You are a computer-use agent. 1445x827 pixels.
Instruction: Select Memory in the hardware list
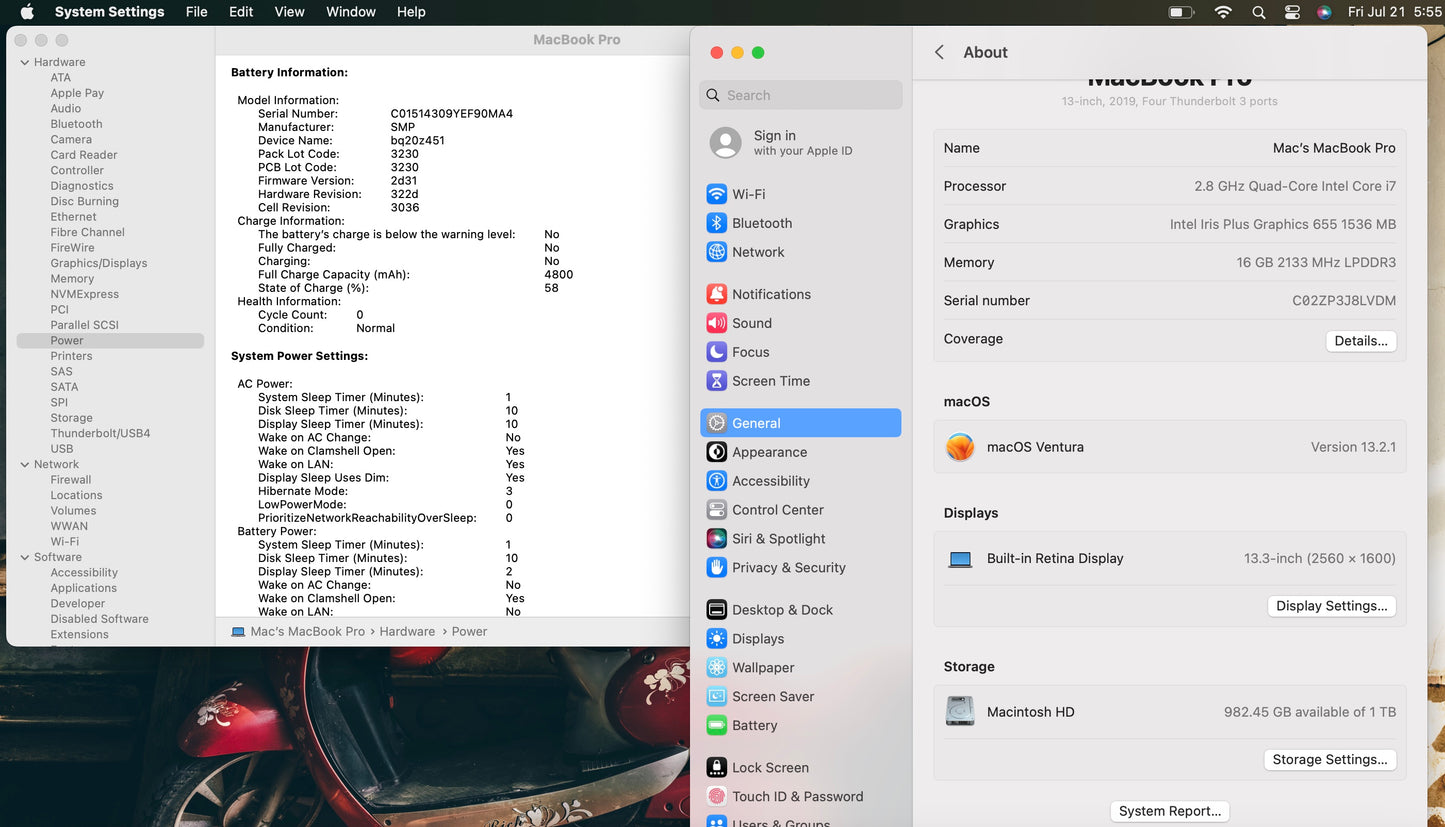click(72, 279)
